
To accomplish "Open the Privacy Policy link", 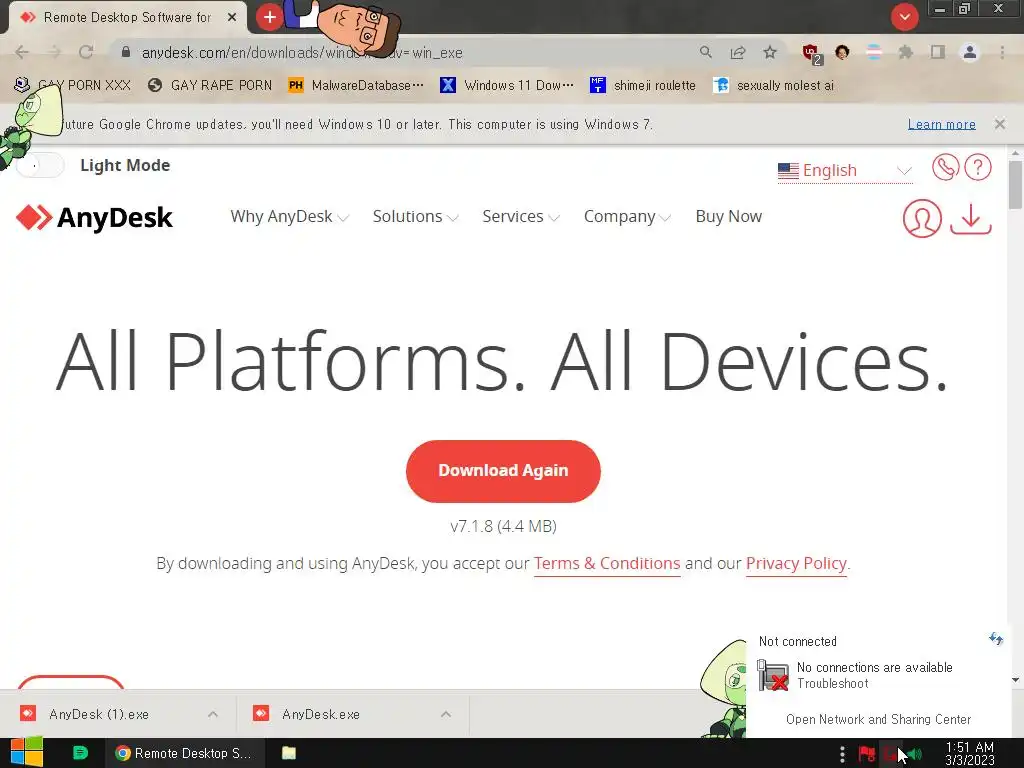I will [x=796, y=564].
